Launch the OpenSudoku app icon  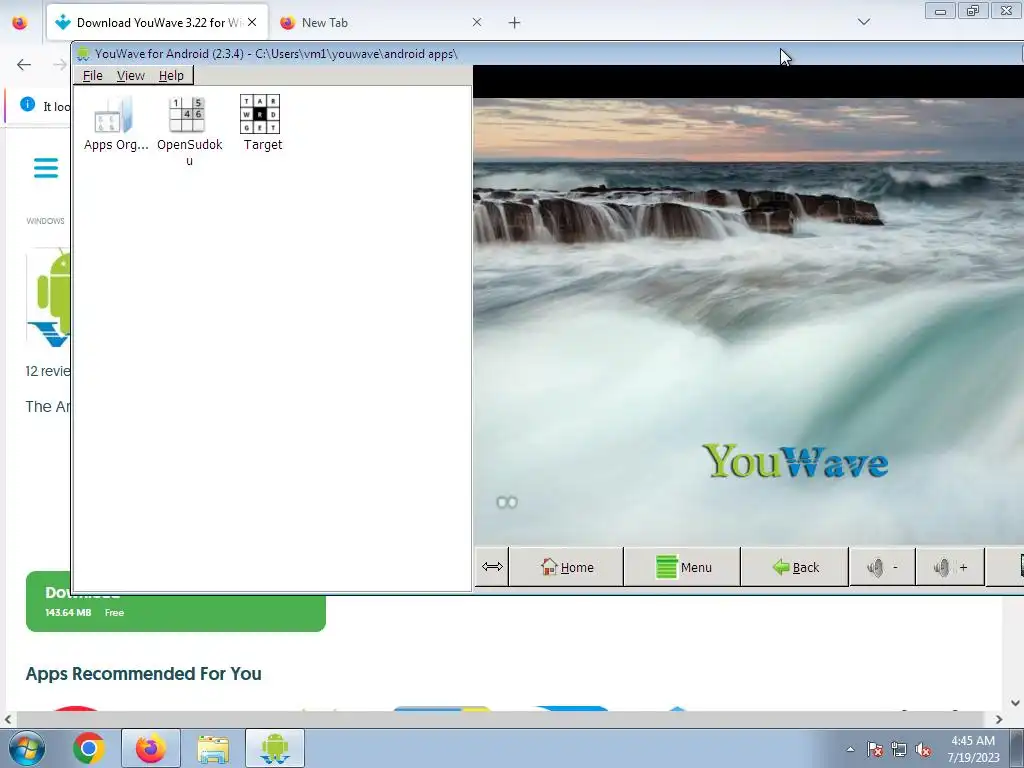189,130
